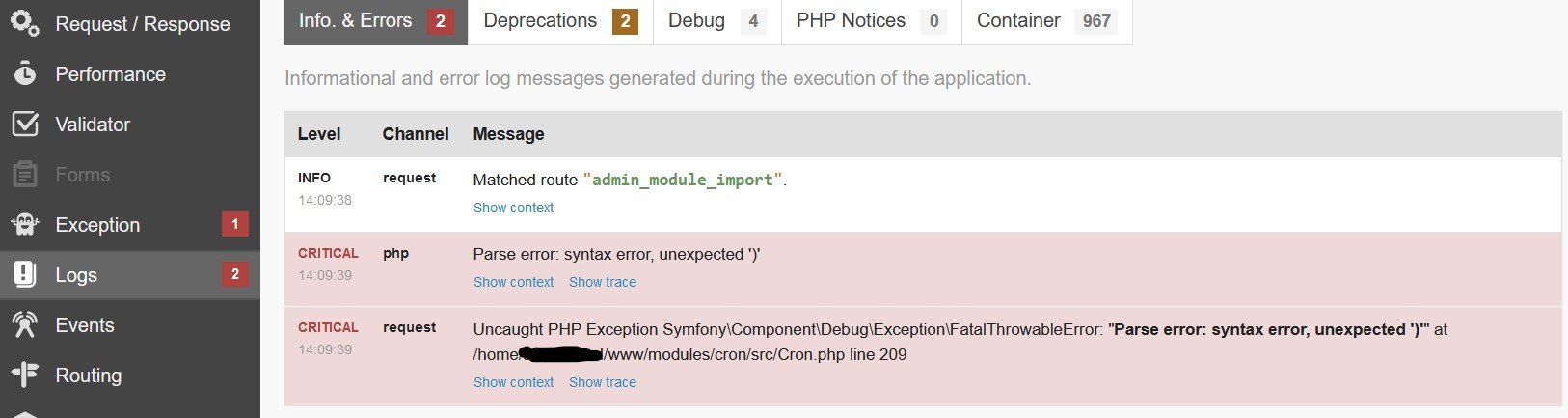The height and width of the screenshot is (418, 1568).
Task: Switch to the Deprecations tab
Action: point(560,21)
